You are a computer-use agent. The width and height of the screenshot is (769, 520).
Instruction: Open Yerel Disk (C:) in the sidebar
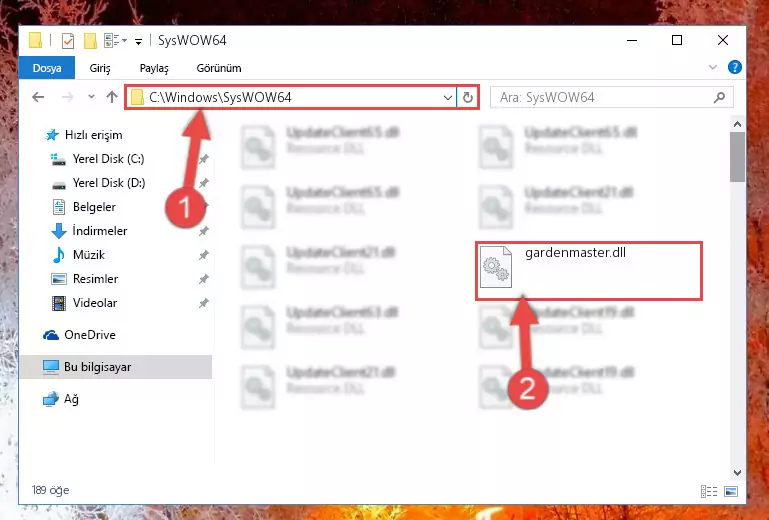pyautogui.click(x=108, y=159)
